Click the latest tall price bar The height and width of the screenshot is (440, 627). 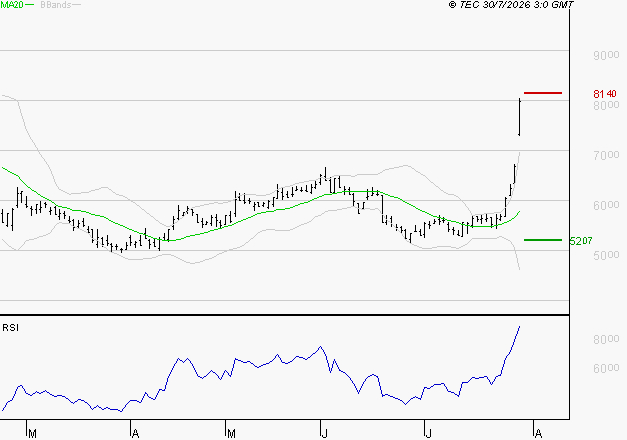519,117
